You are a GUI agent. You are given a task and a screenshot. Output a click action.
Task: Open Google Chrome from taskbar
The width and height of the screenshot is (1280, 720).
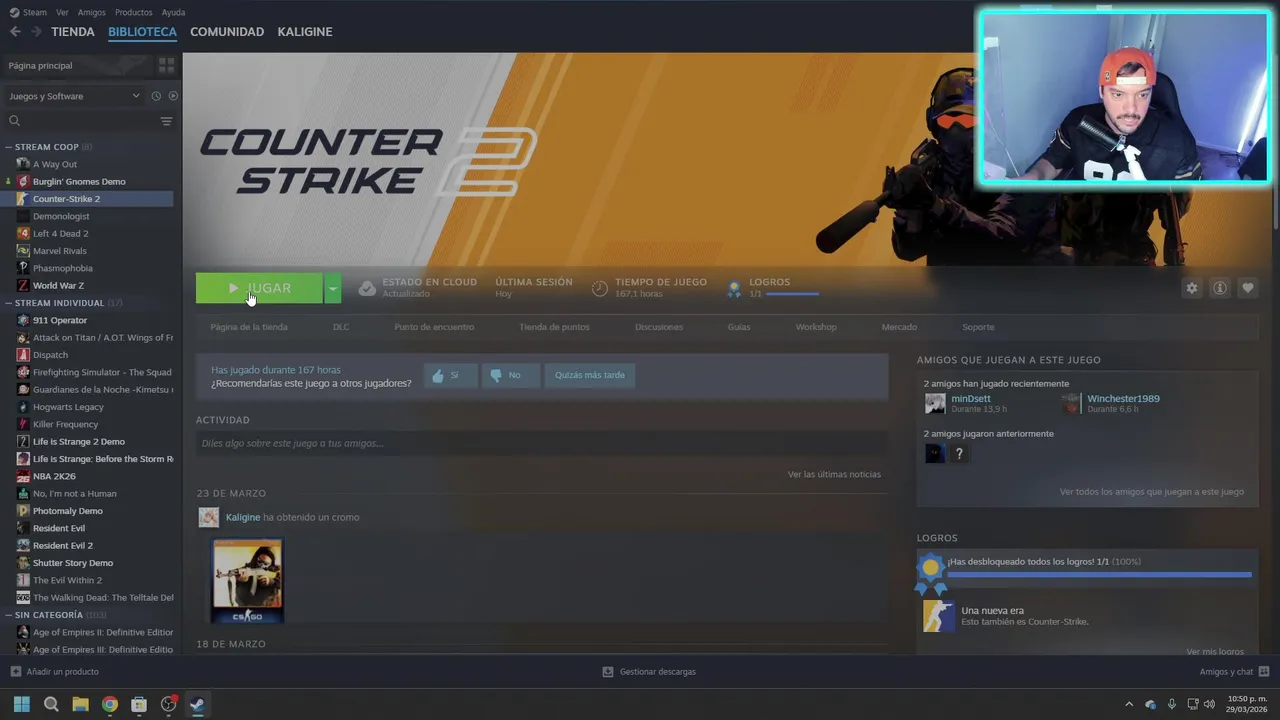(110, 704)
